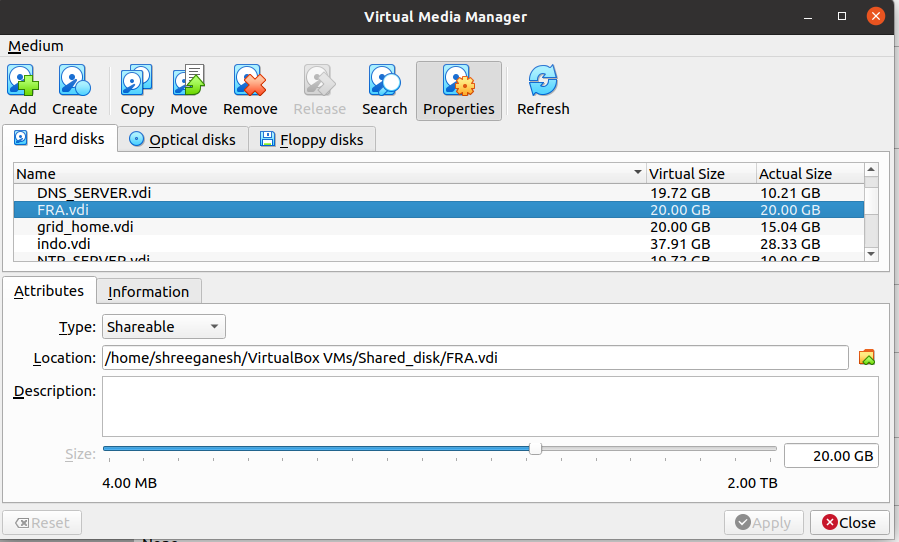Click the Apply button

[764, 523]
